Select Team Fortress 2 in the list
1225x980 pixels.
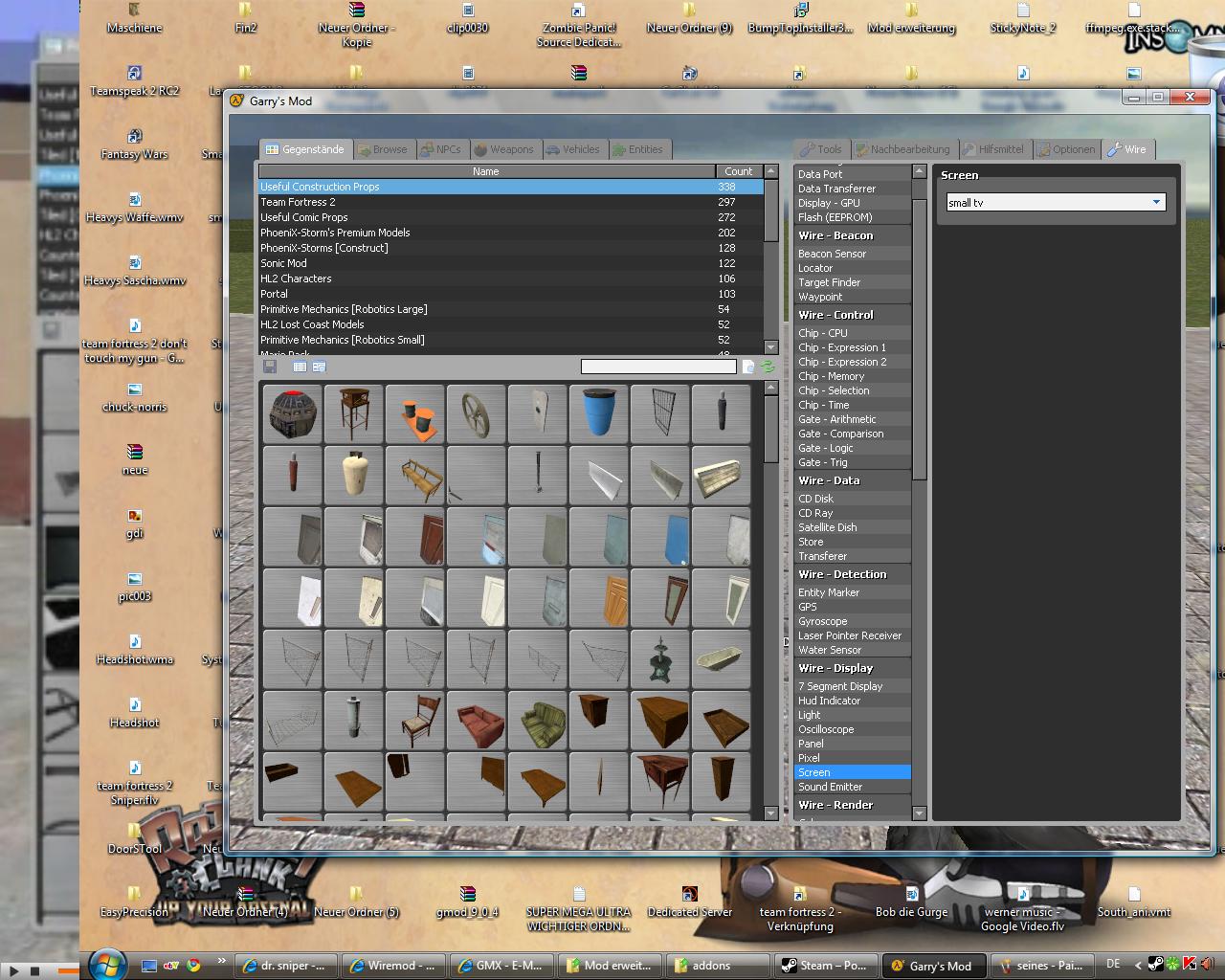point(298,202)
